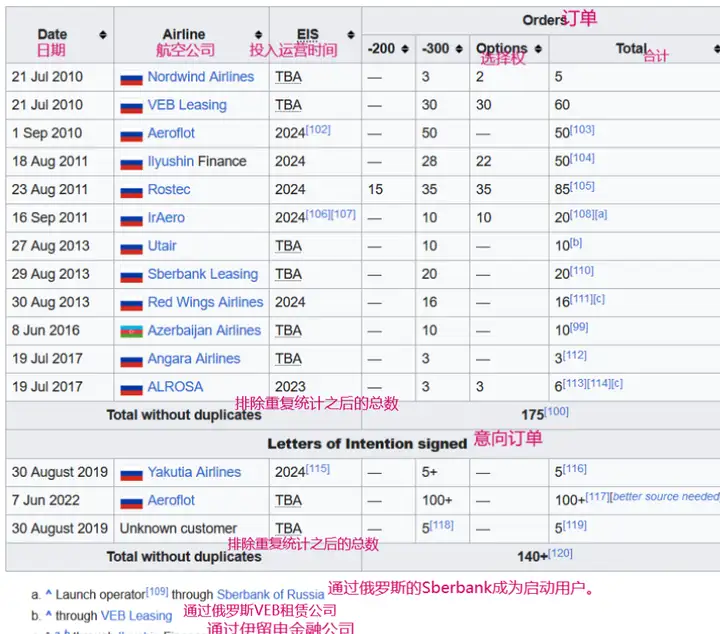Open citation [99] in Azerbaijan Airlines total
The image size is (720, 634).
579,327
